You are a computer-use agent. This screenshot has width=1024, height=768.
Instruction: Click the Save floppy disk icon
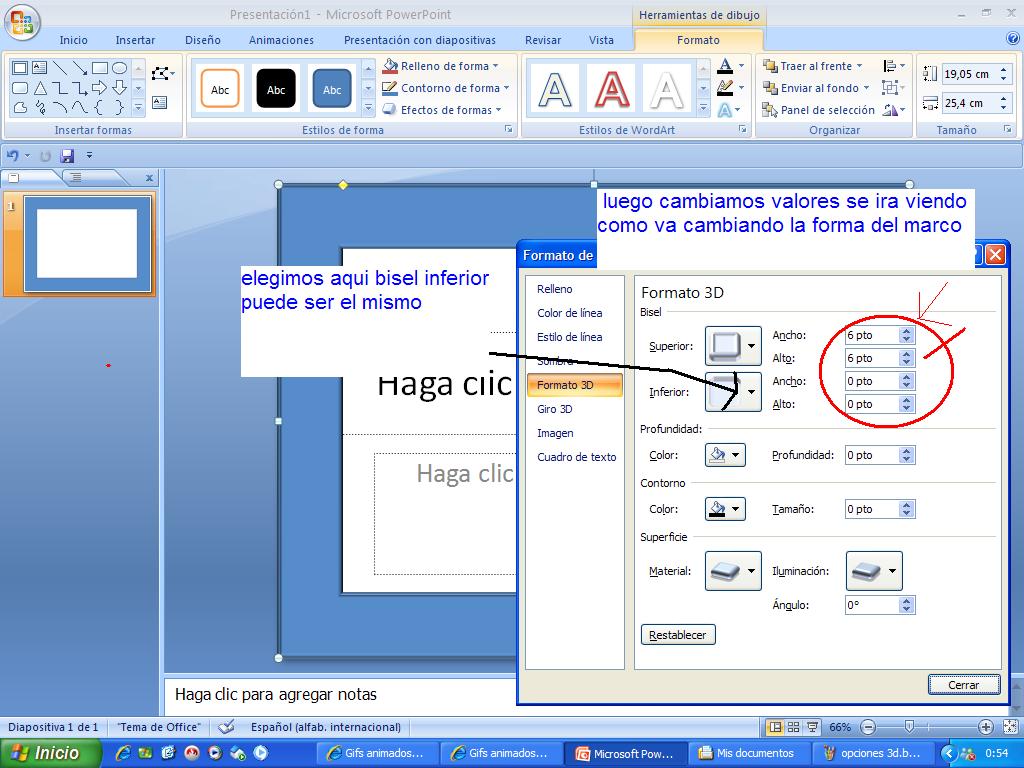[x=67, y=155]
